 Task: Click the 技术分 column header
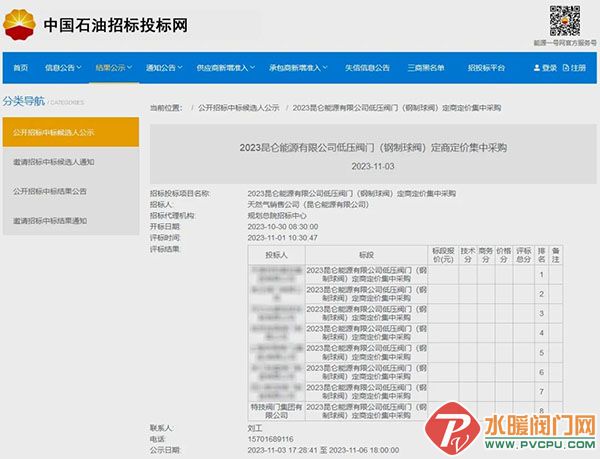468,255
